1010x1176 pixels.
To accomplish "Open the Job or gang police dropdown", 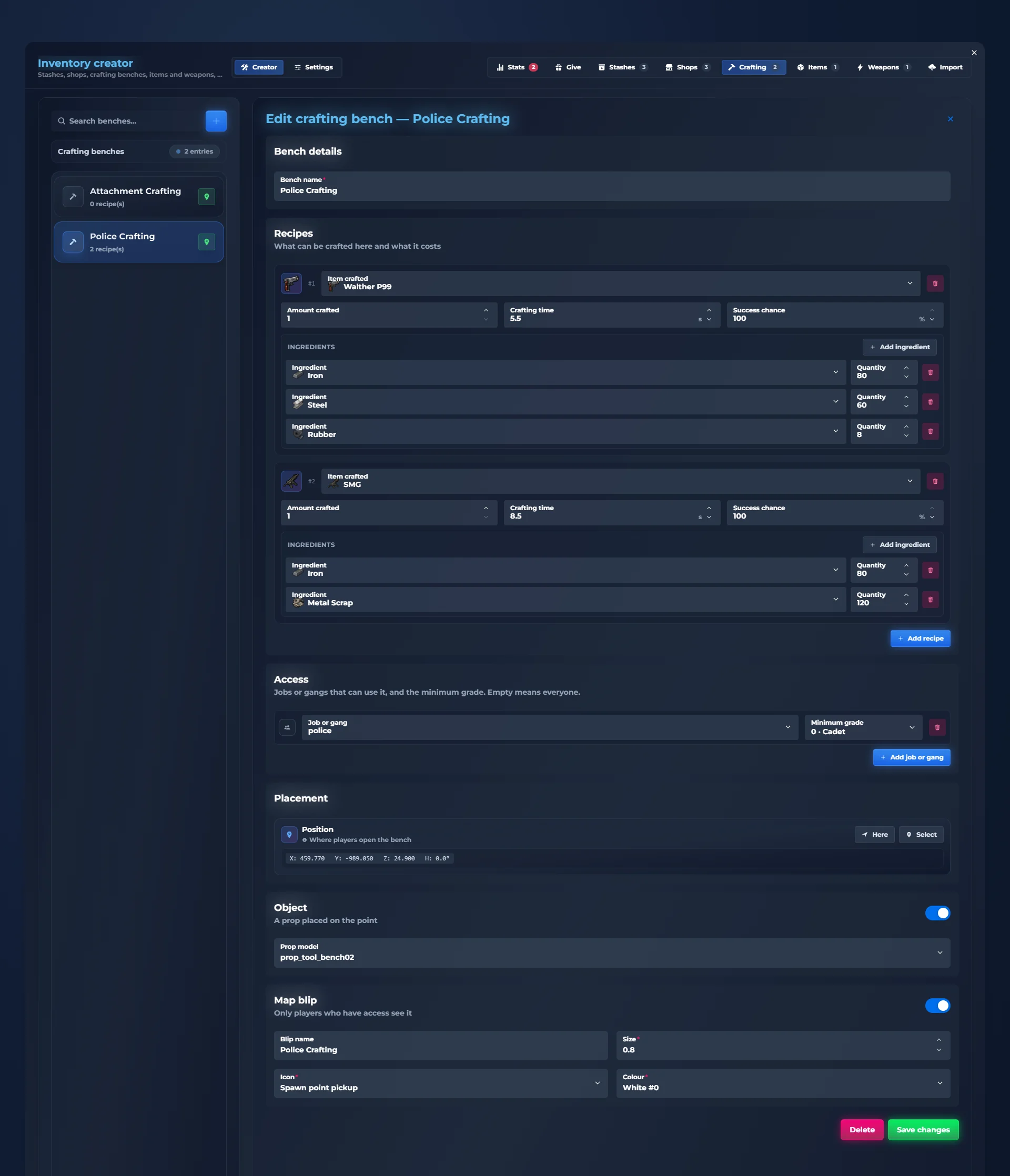I will pyautogui.click(x=550, y=727).
